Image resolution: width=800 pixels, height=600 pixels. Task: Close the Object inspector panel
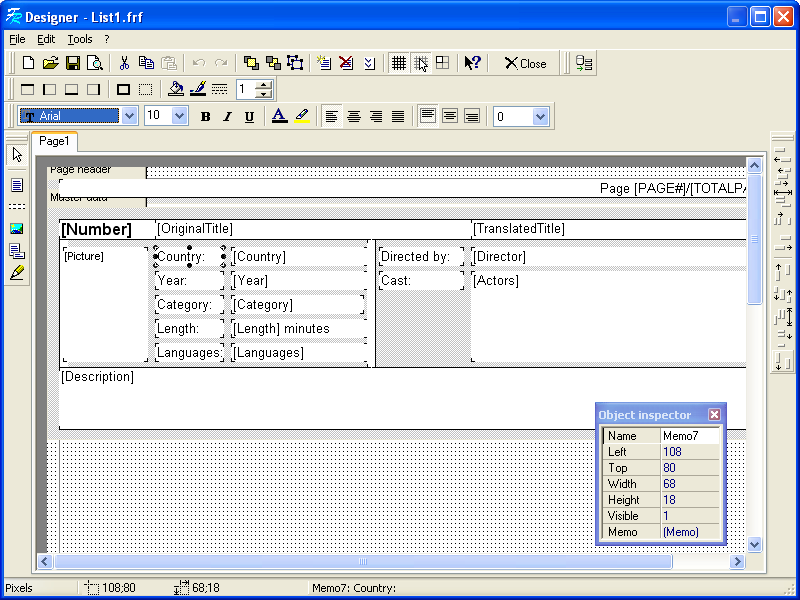tap(714, 415)
